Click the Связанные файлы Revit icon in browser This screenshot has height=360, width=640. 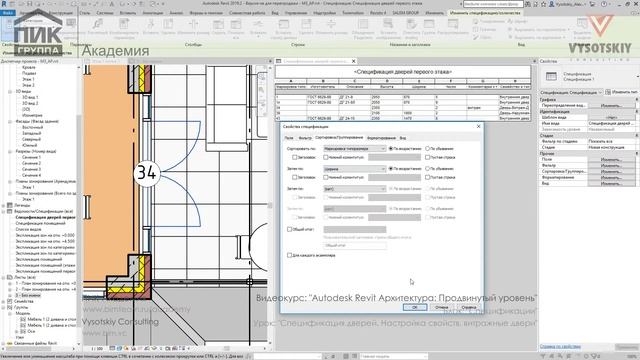(10, 344)
